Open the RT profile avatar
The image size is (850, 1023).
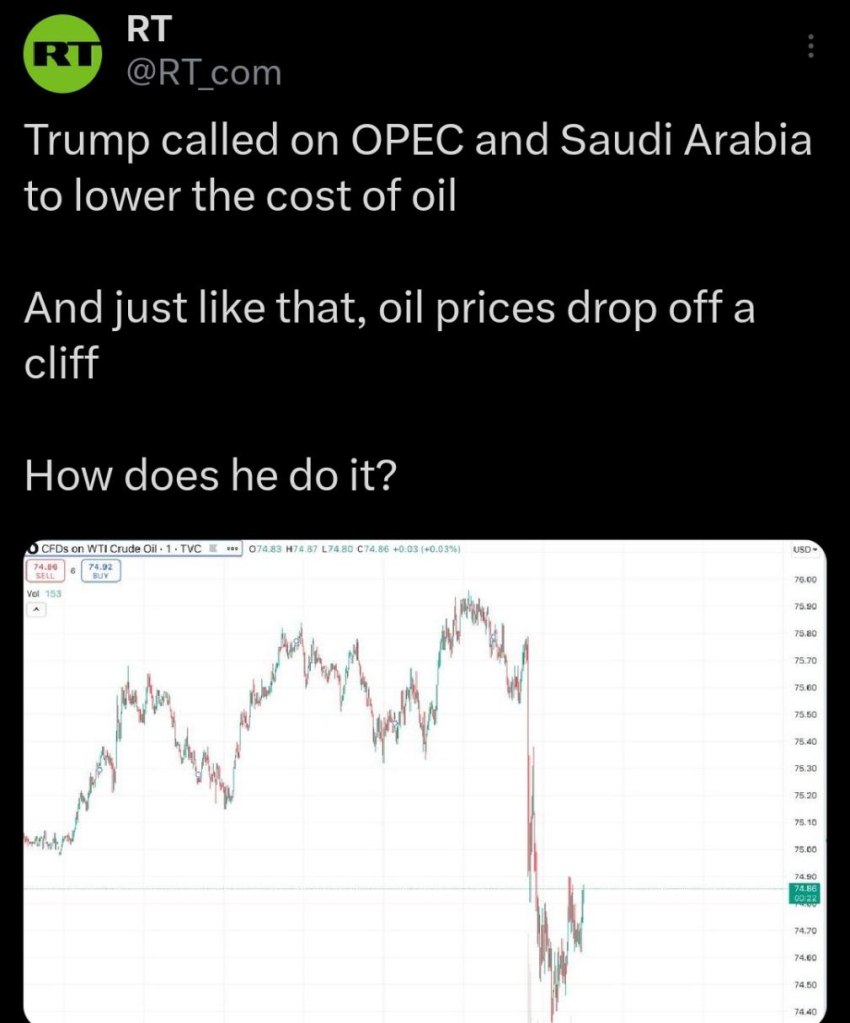click(64, 58)
